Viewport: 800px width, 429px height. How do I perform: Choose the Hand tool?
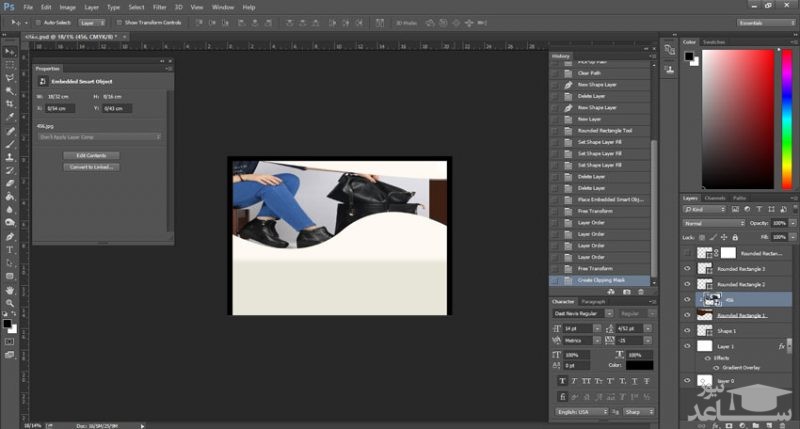click(10, 290)
